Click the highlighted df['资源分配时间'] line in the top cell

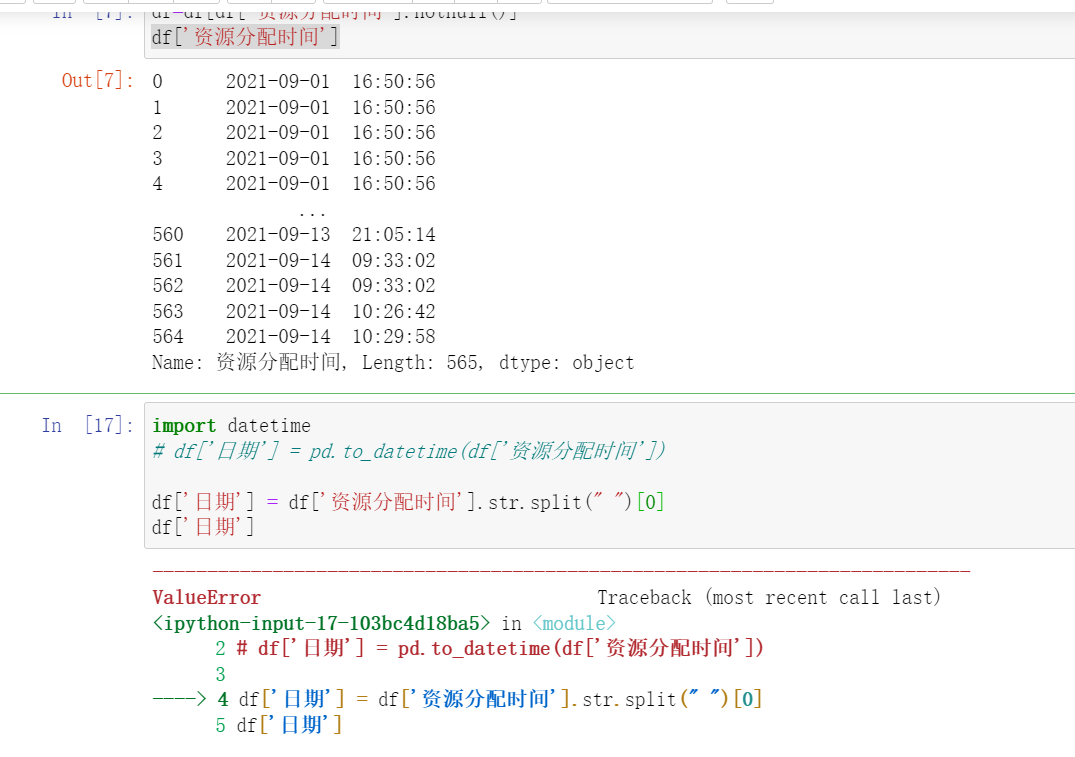(x=245, y=36)
